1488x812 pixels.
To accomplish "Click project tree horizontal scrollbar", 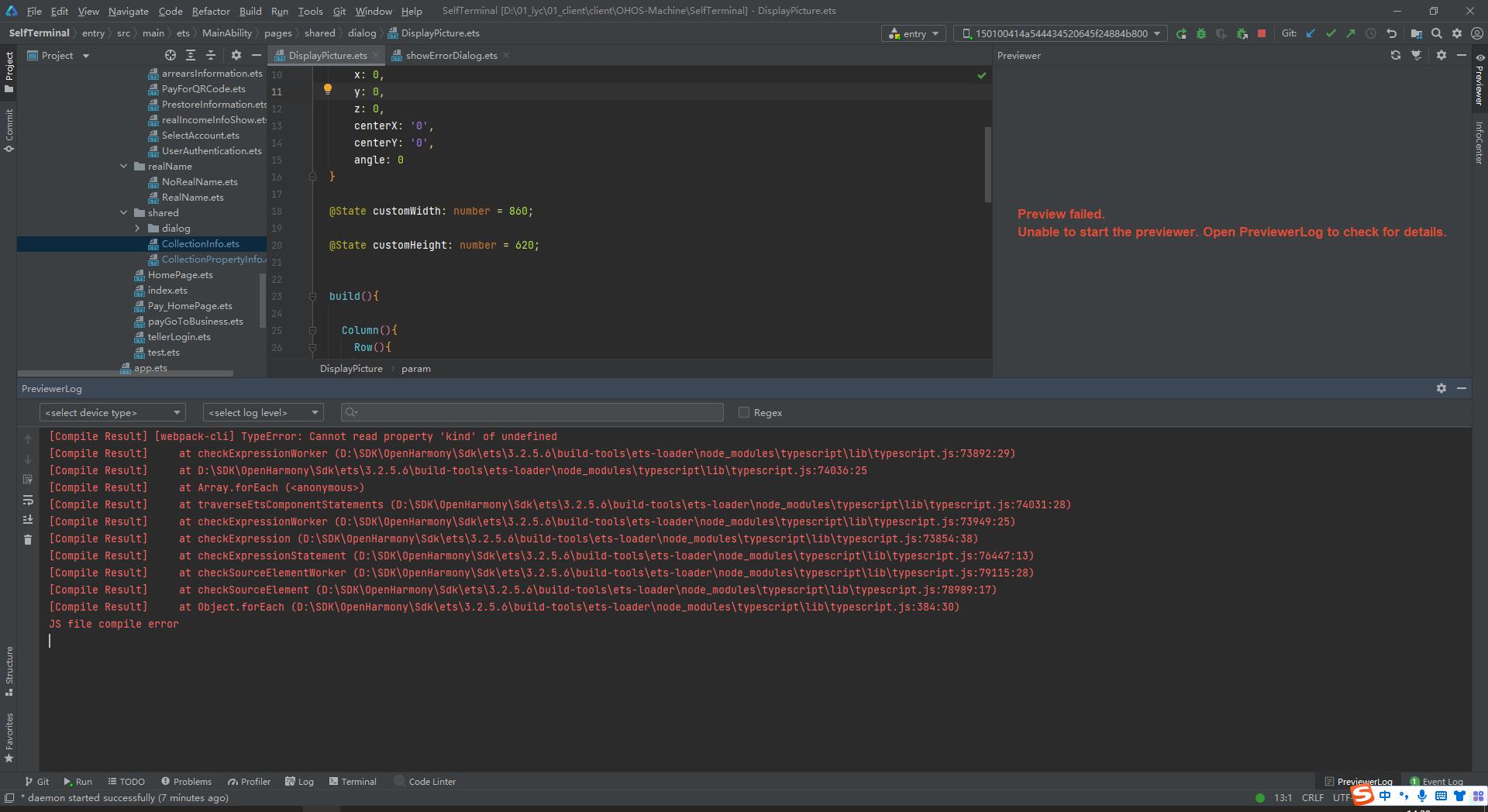I will (x=126, y=373).
